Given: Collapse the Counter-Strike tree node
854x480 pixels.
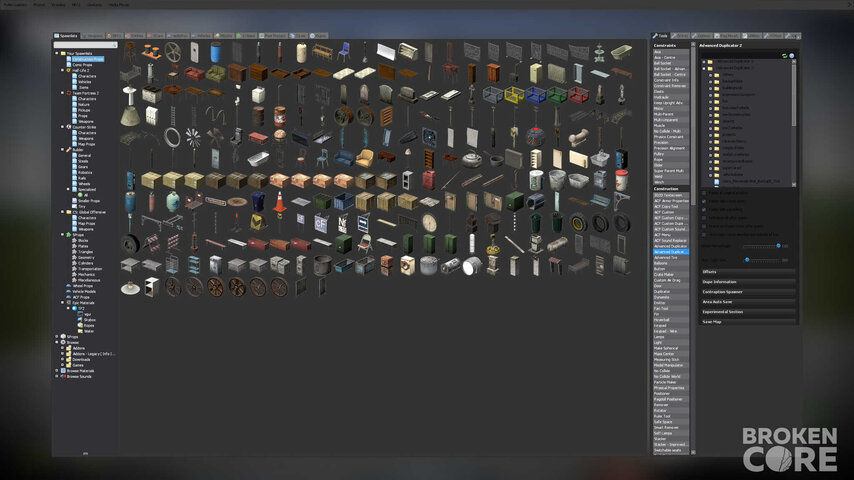Looking at the screenshot, I should click(x=62, y=127).
